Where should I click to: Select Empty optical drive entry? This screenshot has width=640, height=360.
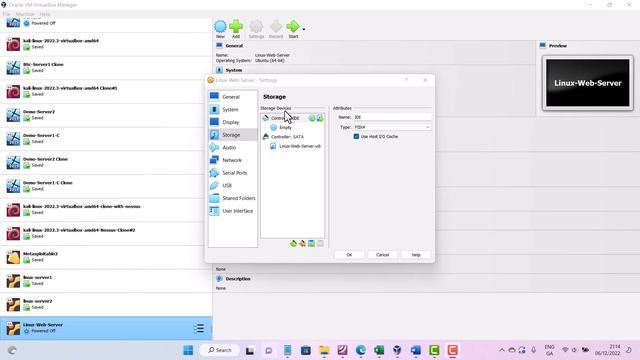(x=285, y=127)
